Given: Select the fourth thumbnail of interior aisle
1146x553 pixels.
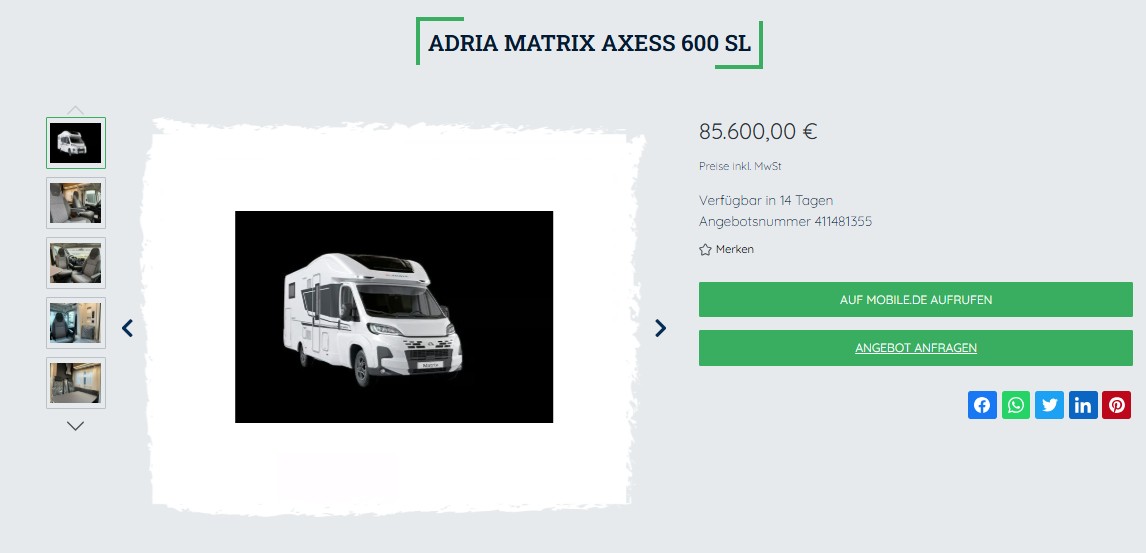Looking at the screenshot, I should [76, 323].
